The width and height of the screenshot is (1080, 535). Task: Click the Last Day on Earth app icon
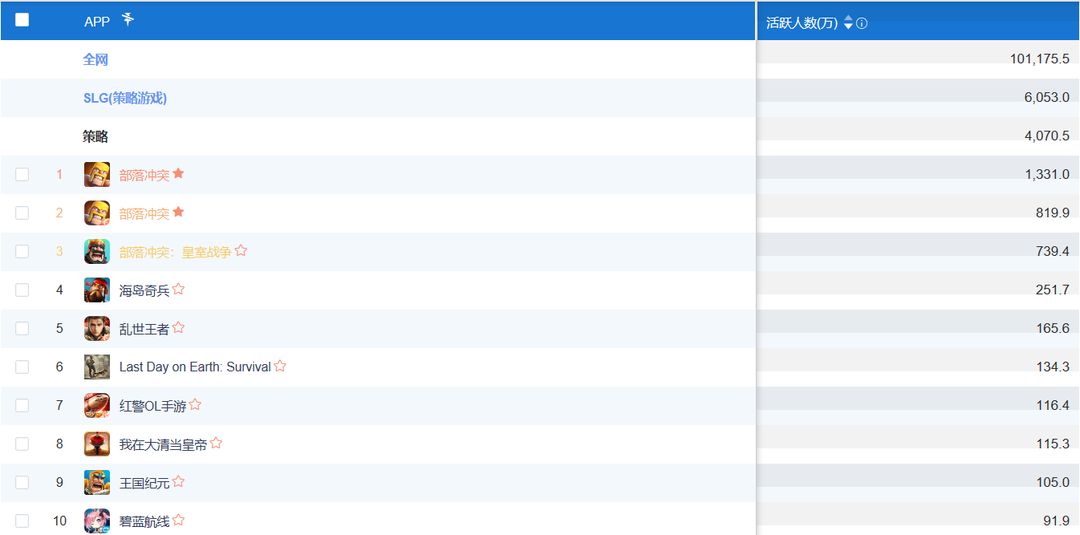coord(97,367)
